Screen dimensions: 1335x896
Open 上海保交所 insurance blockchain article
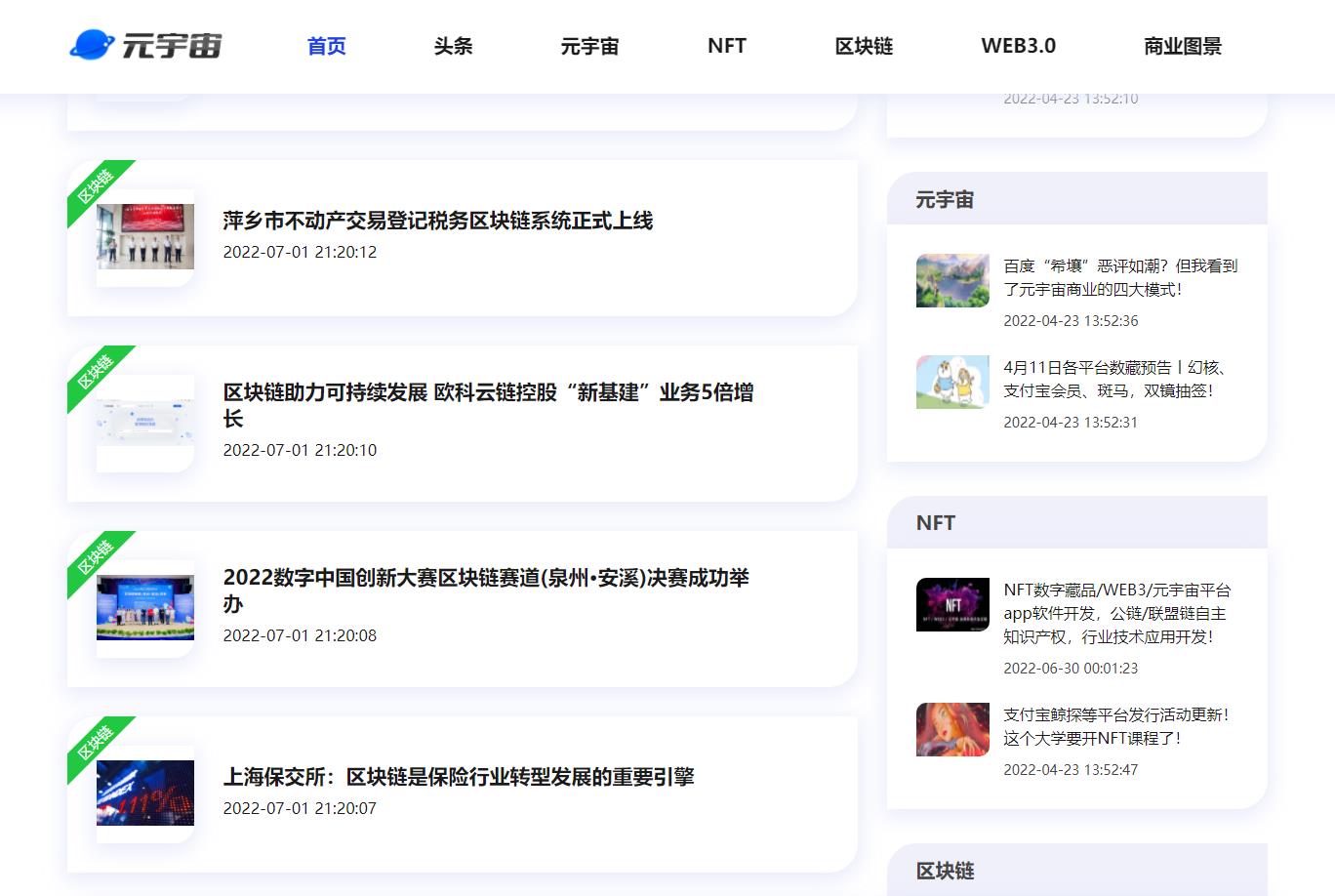pos(459,777)
